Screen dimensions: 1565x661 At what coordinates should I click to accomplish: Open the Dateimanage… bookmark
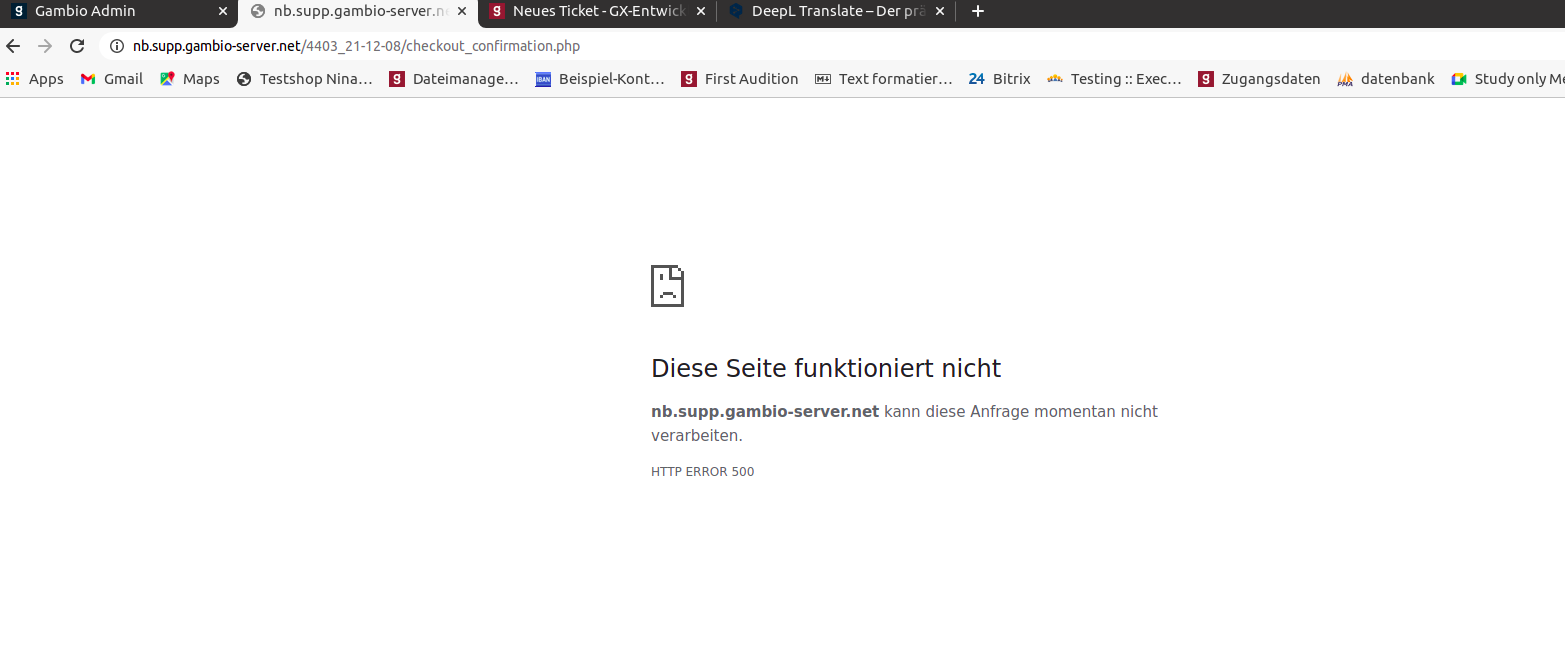(454, 79)
